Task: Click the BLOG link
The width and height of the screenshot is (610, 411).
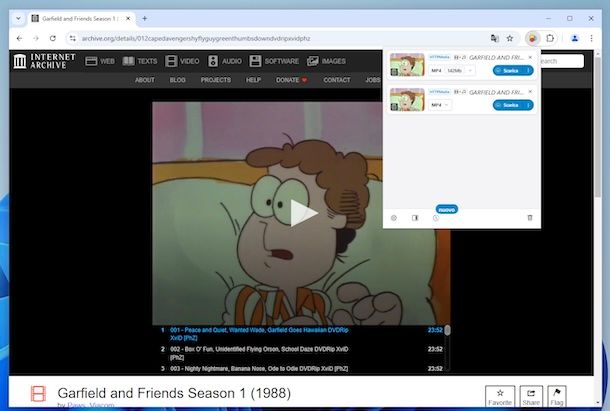Action: tap(177, 80)
